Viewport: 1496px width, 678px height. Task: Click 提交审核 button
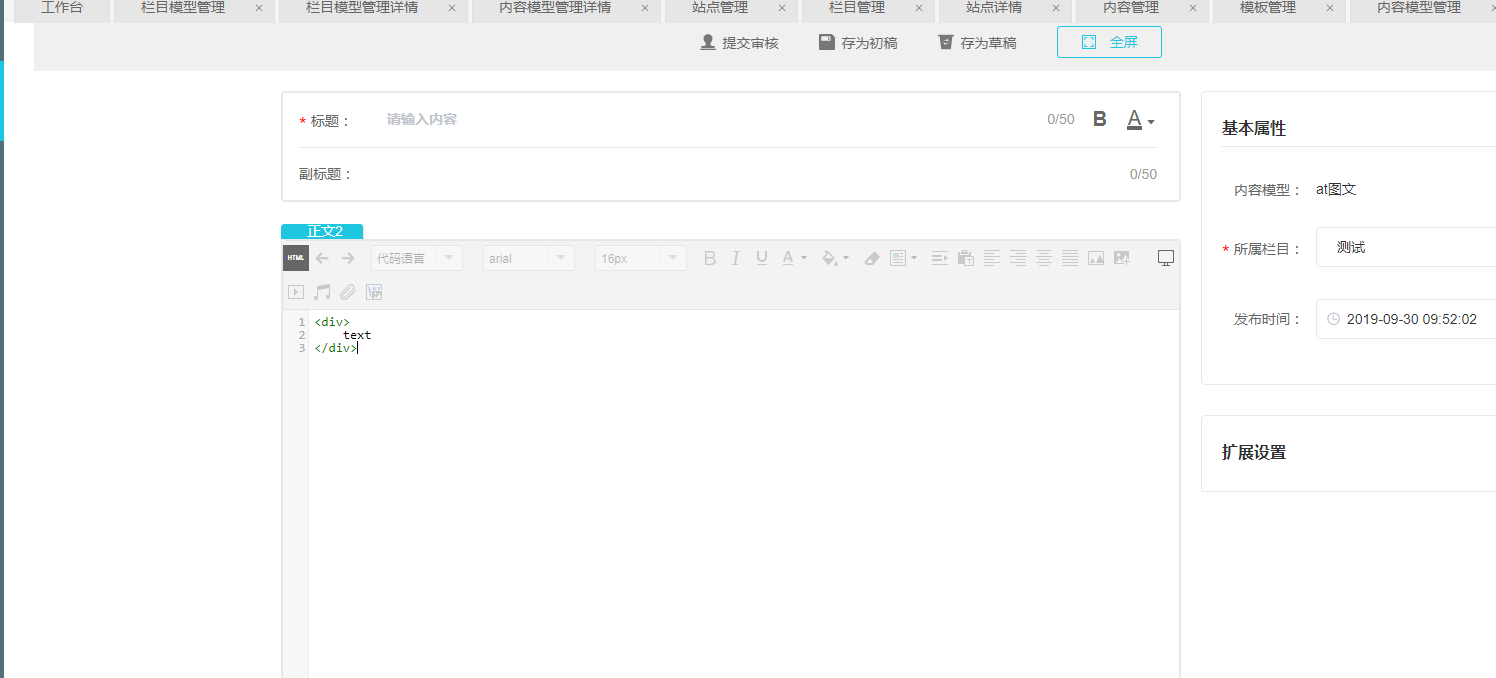pos(739,43)
